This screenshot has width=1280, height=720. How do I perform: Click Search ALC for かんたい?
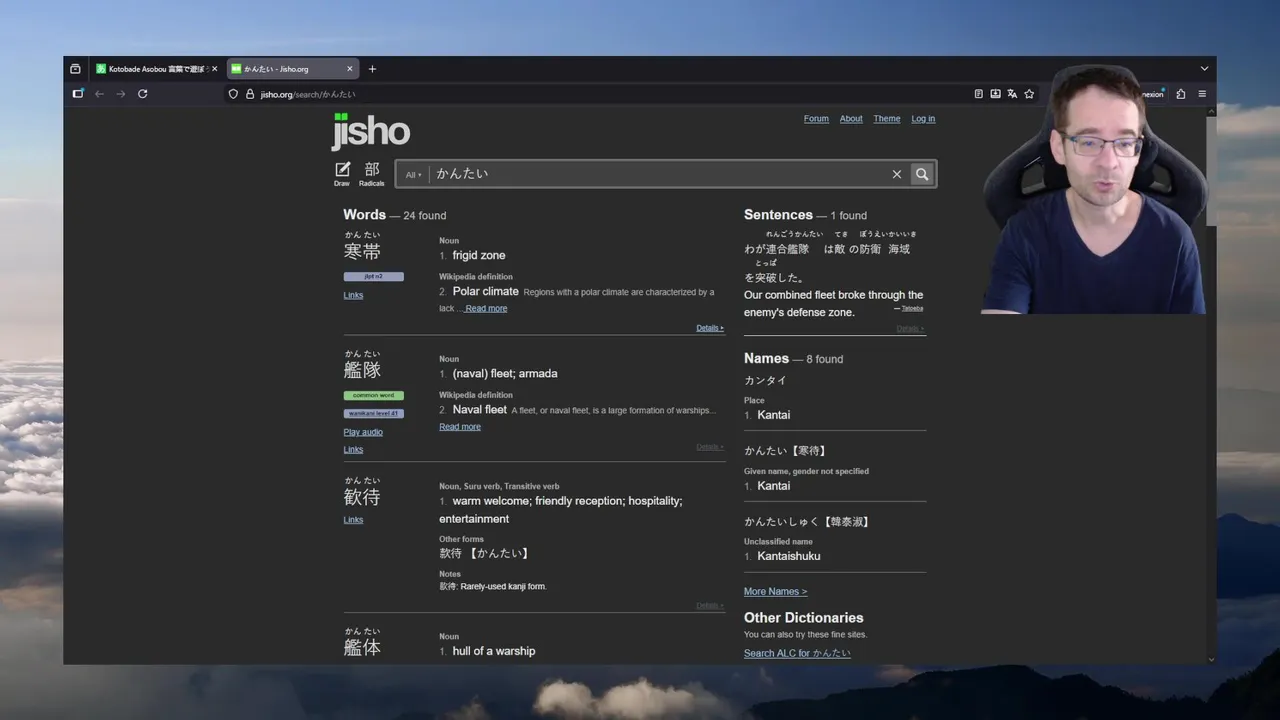coord(797,653)
